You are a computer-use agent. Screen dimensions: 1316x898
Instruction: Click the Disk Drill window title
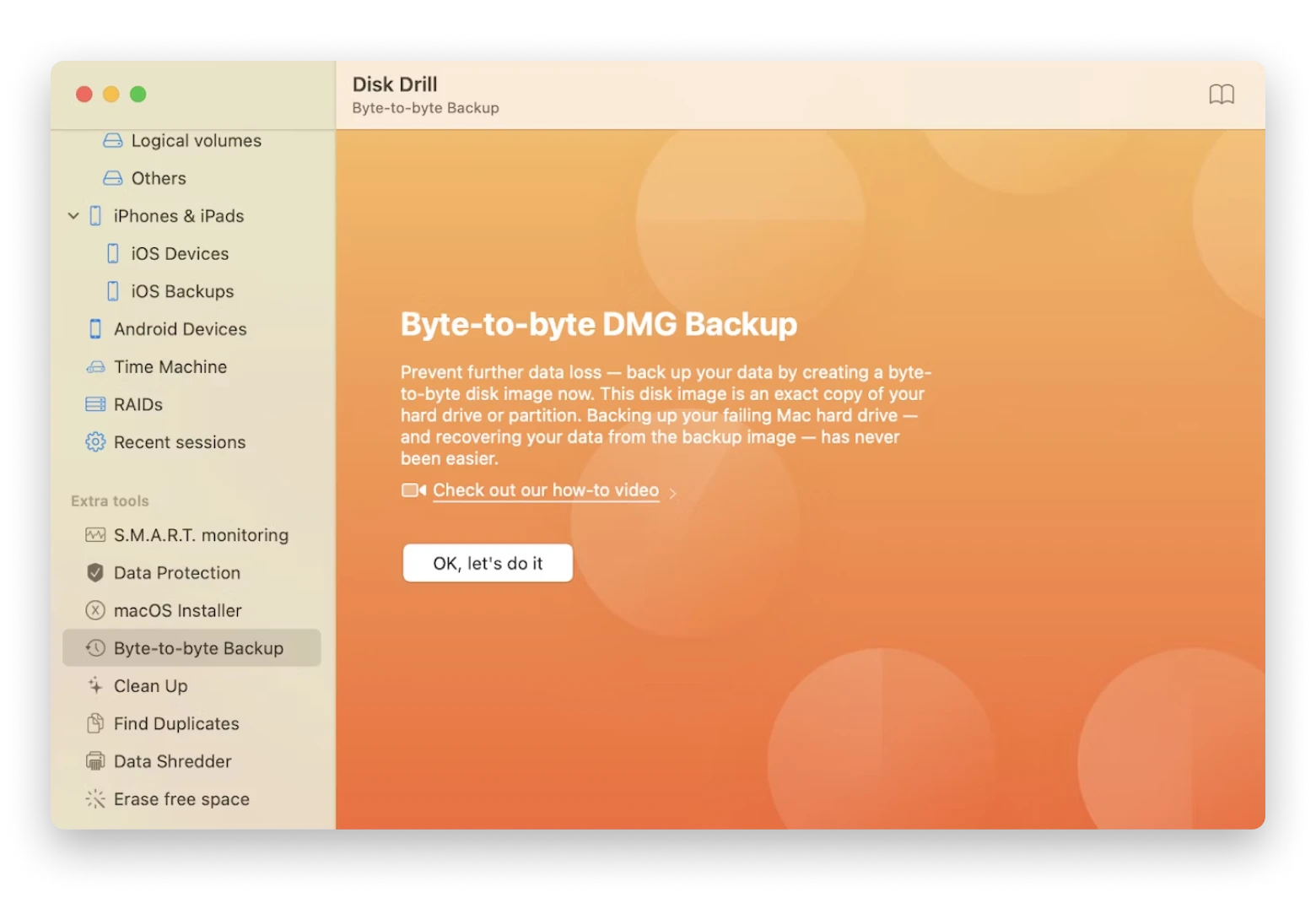(x=395, y=84)
